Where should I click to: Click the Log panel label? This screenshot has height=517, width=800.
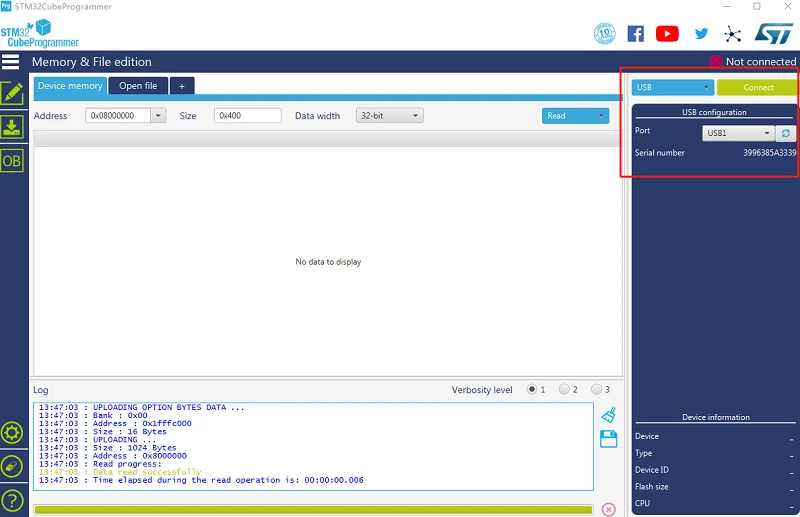41,390
